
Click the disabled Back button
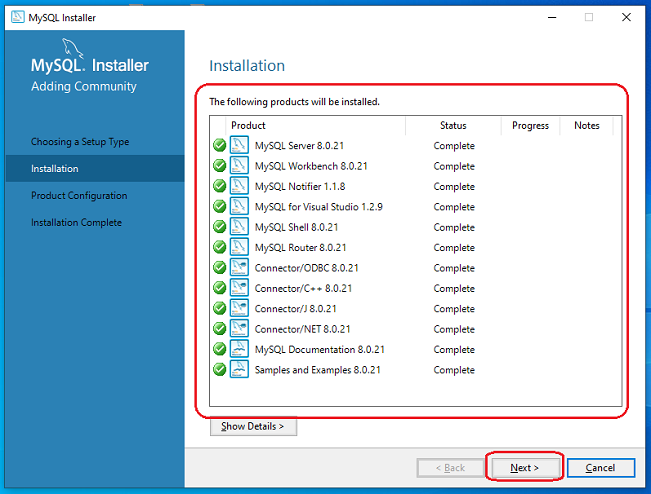point(450,468)
